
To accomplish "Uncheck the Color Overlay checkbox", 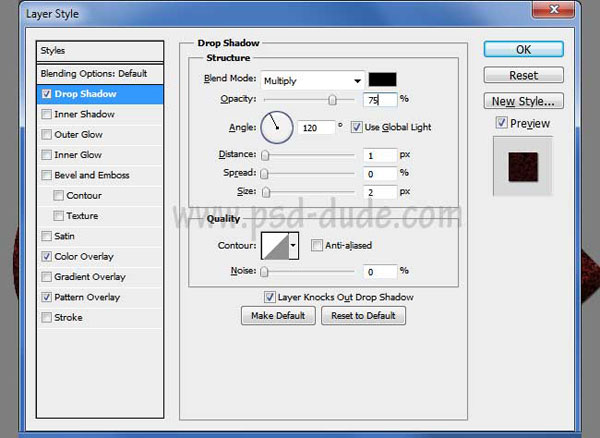I will [46, 256].
